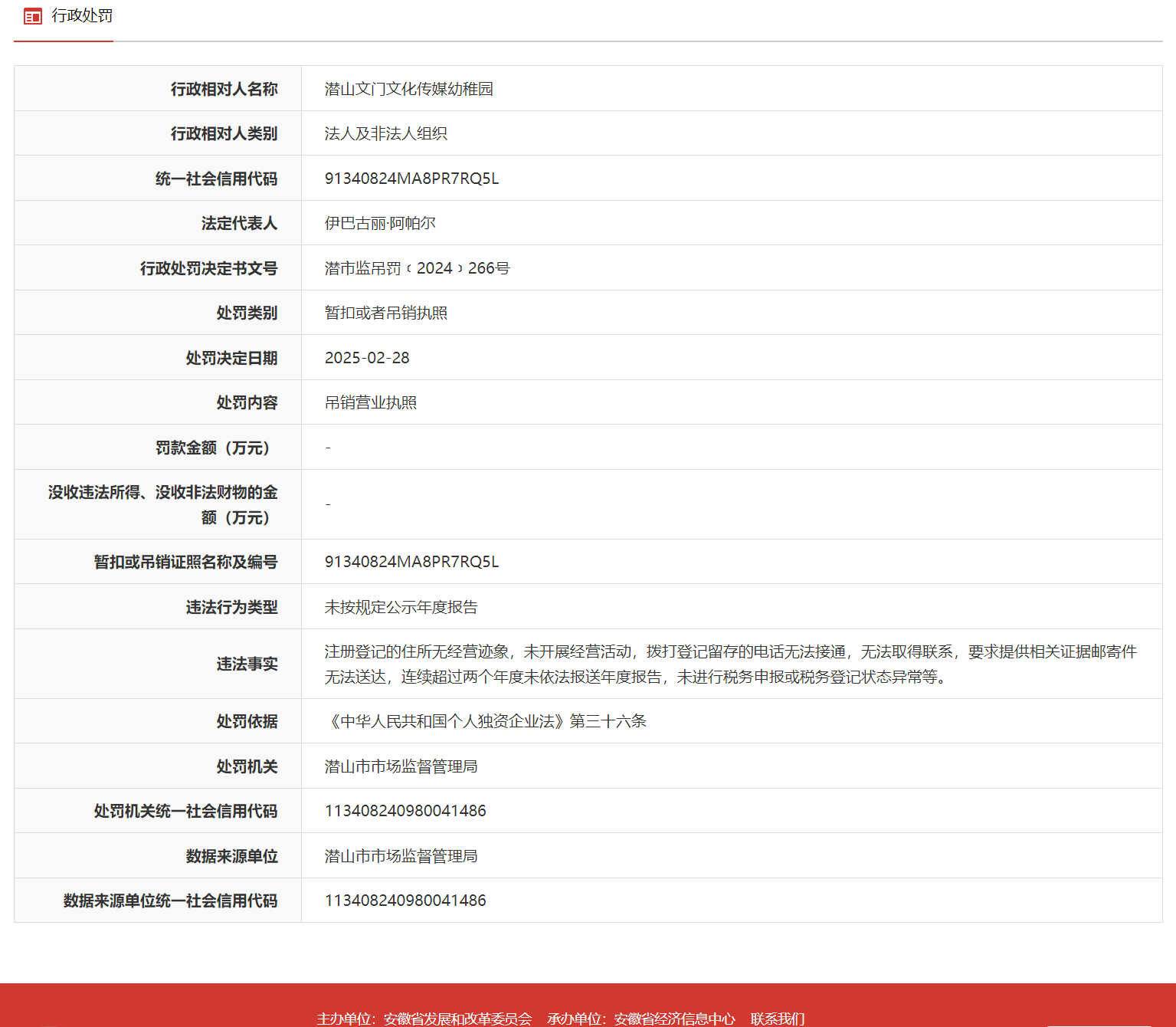Image resolution: width=1176 pixels, height=1027 pixels.
Task: Click legal basis 《中华人民共和国个人独资企业法》第三十六条
Action: coord(486,721)
